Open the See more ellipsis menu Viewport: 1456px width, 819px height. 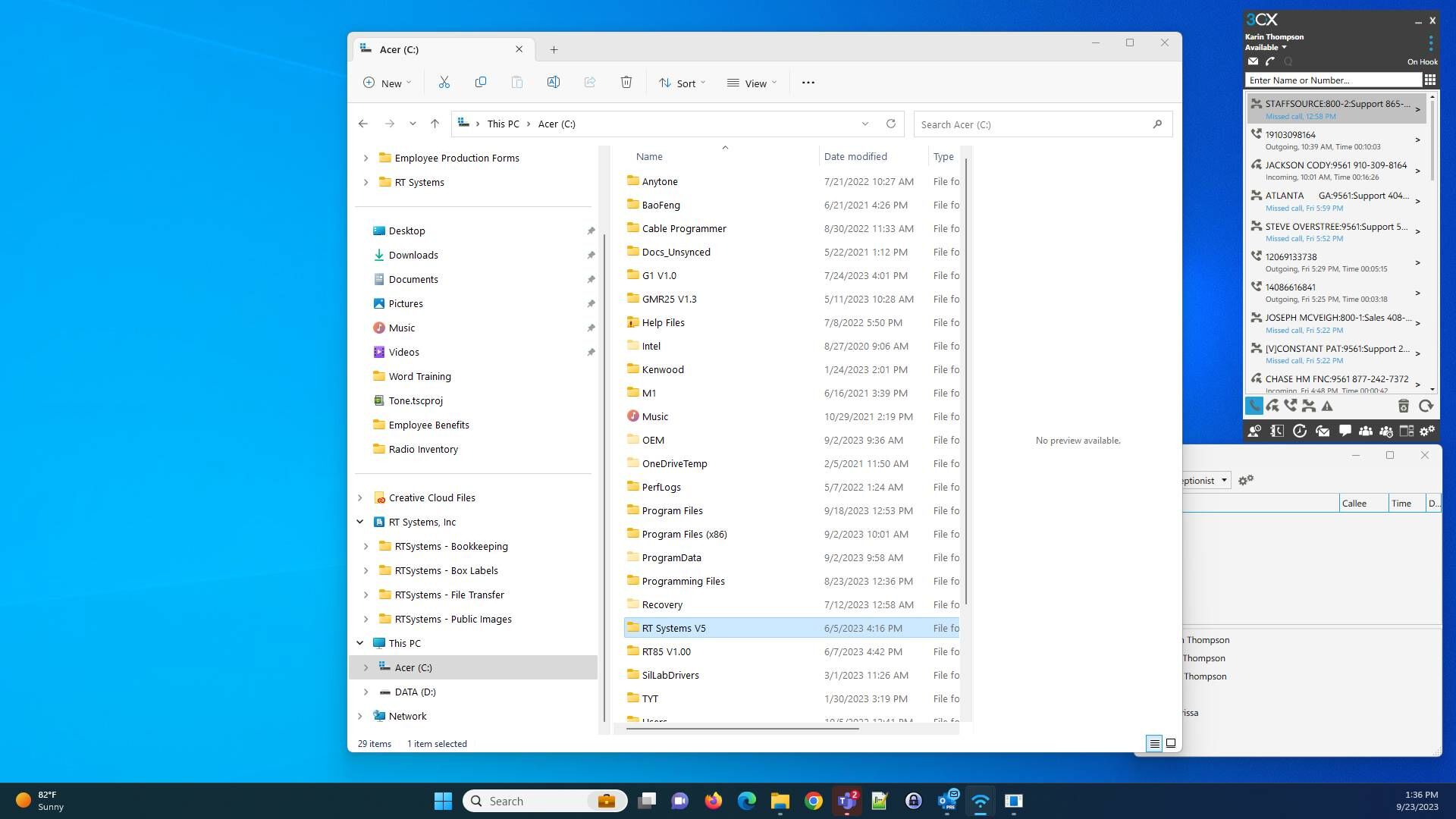point(808,83)
